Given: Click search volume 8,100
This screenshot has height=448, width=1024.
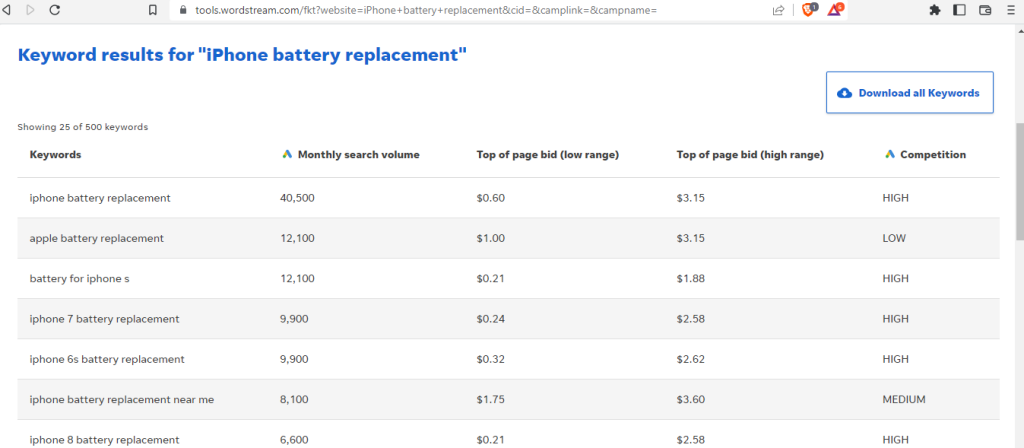Looking at the screenshot, I should (294, 400).
